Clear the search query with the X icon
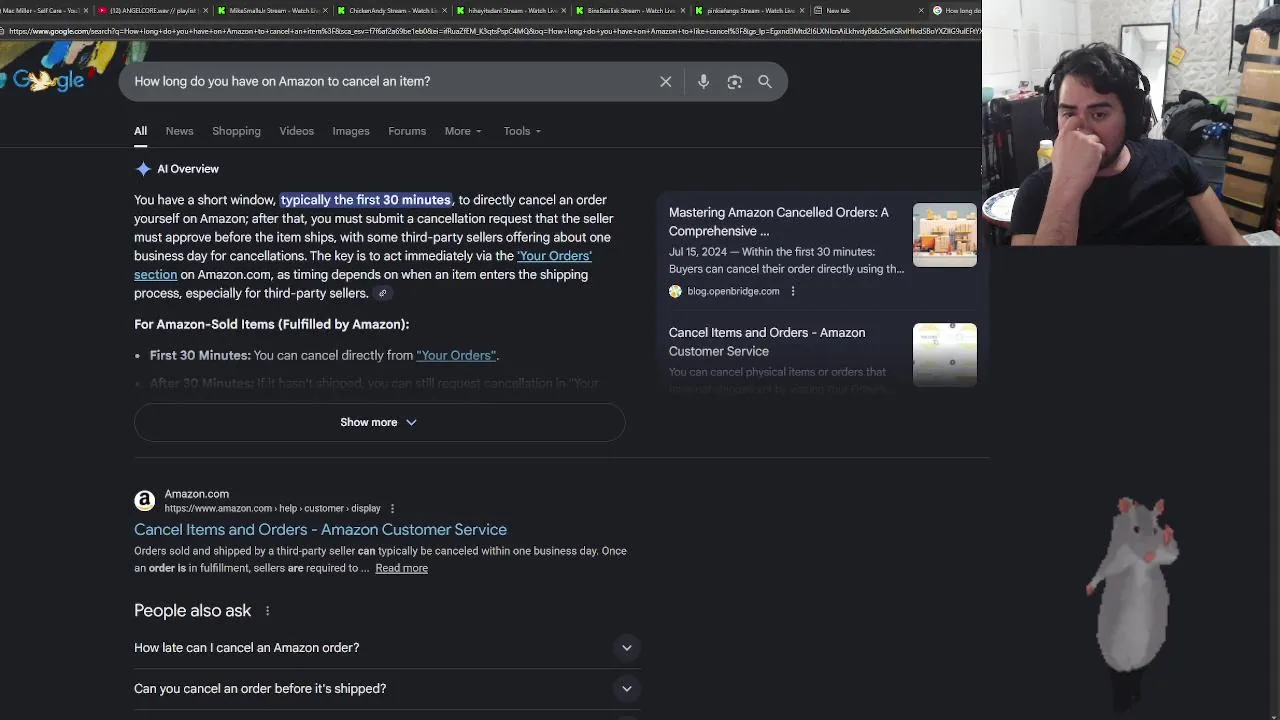Screen dimensions: 1280x720 [666, 82]
